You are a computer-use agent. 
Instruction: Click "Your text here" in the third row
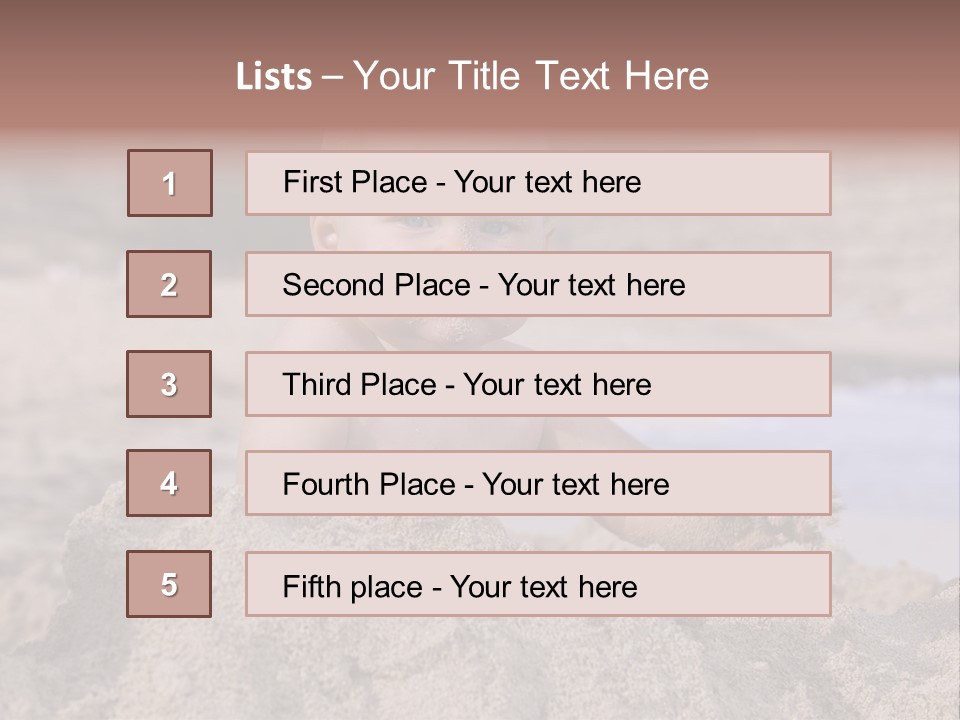tap(557, 385)
